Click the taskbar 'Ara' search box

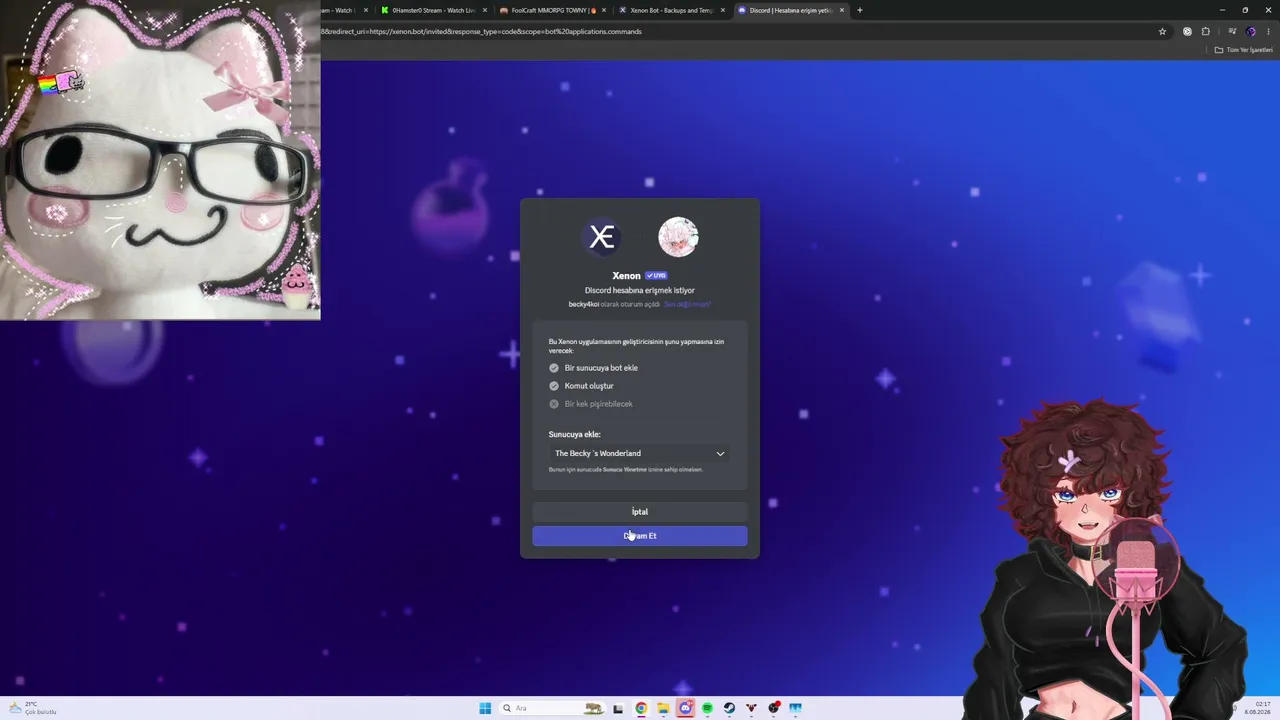pyautogui.click(x=553, y=708)
